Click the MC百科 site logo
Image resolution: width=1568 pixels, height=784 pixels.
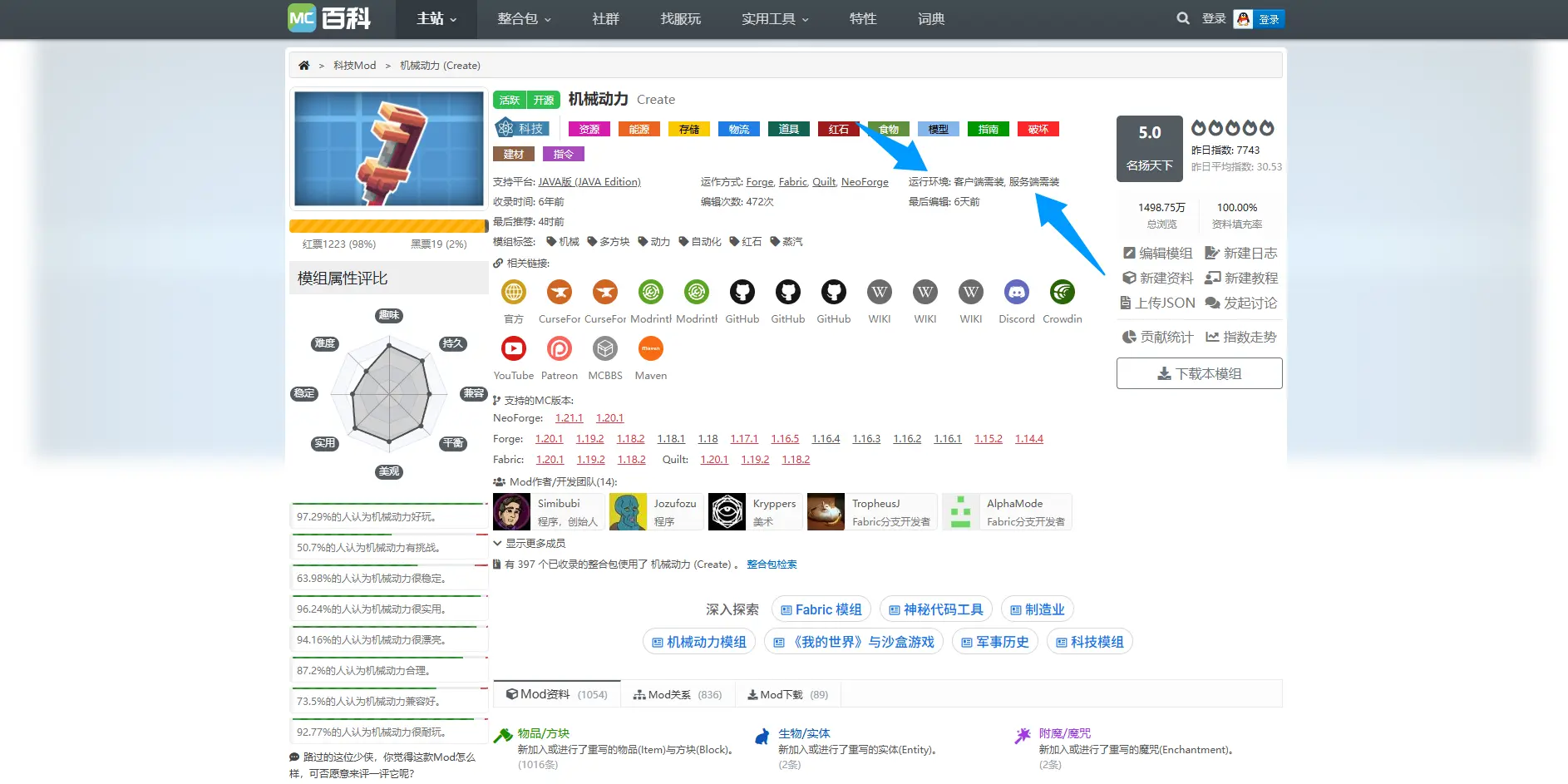329,18
